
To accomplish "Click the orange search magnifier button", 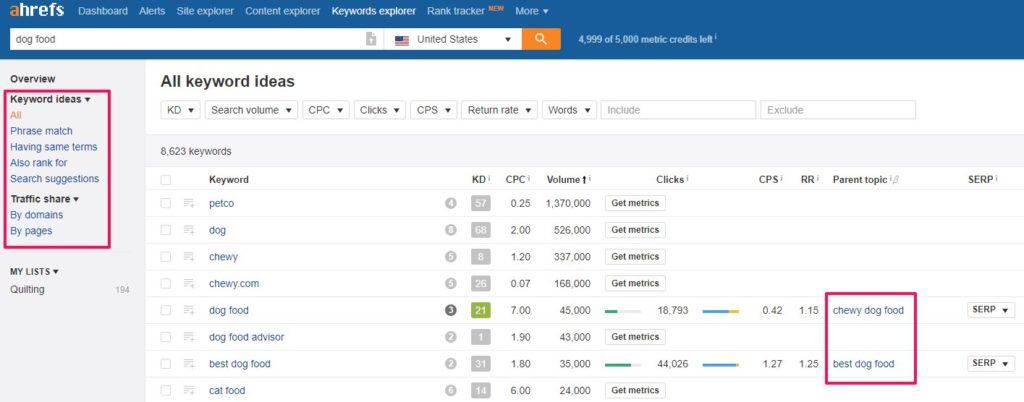I will pos(541,39).
